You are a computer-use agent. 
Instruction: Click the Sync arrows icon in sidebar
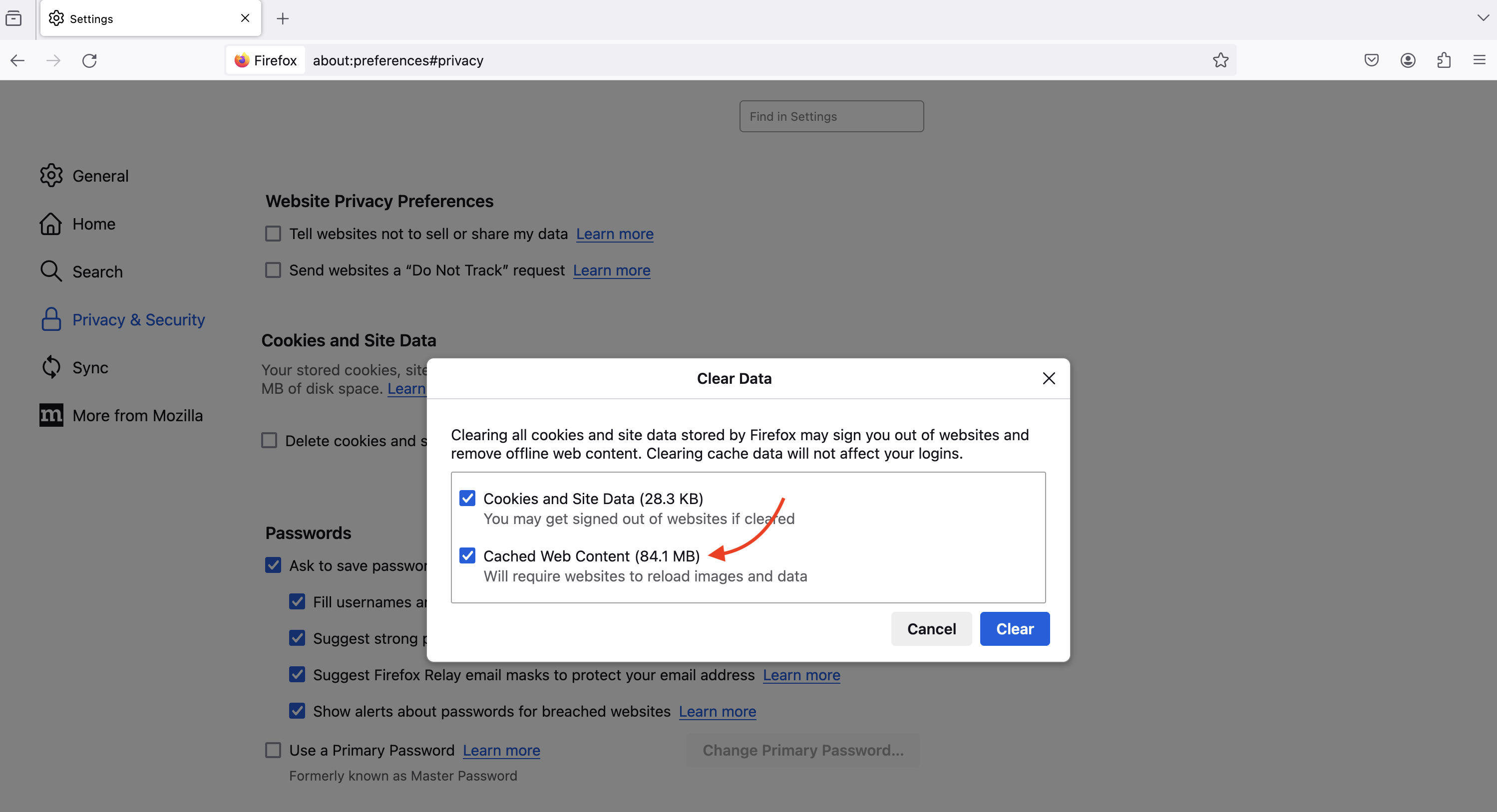(51, 367)
